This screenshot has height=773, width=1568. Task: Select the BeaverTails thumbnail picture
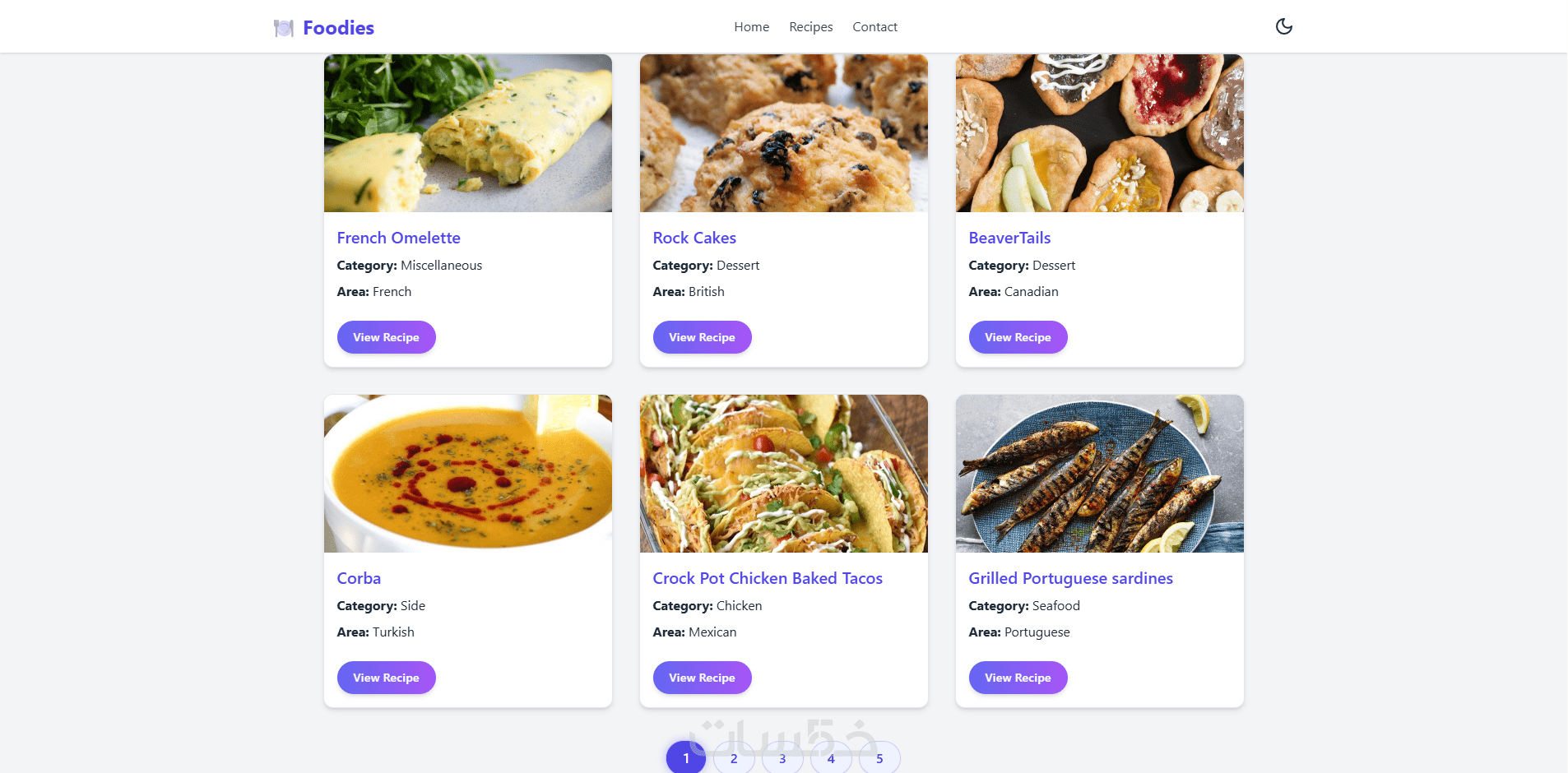[1099, 133]
